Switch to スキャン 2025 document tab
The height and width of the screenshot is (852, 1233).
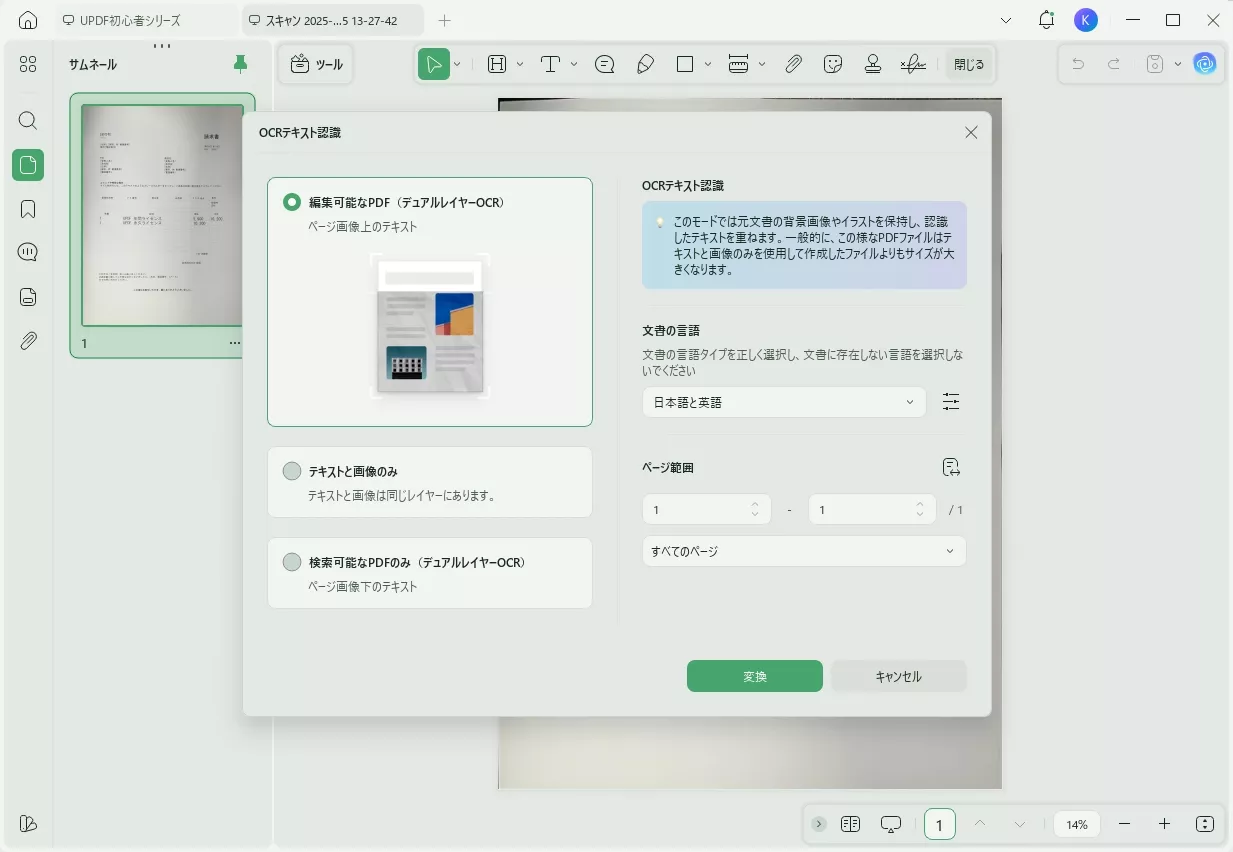(x=333, y=20)
